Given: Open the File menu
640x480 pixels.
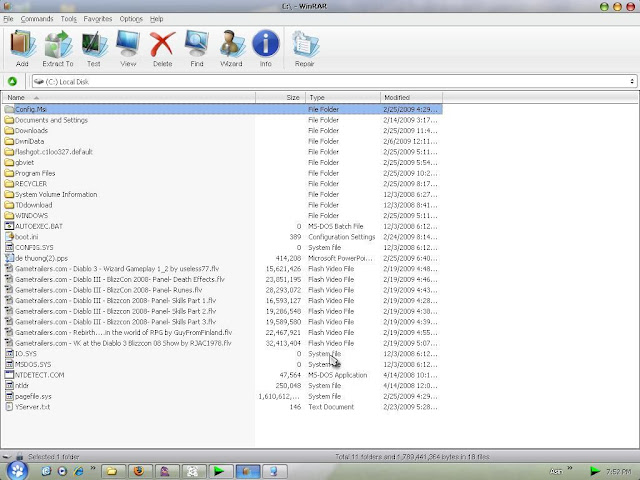Looking at the screenshot, I should point(8,19).
